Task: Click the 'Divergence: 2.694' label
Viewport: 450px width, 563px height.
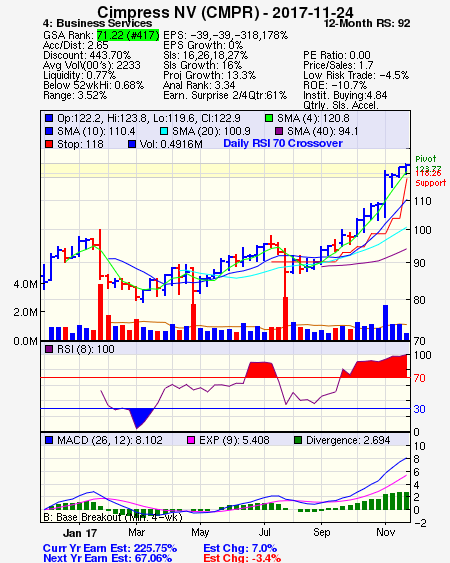Action: point(348,440)
